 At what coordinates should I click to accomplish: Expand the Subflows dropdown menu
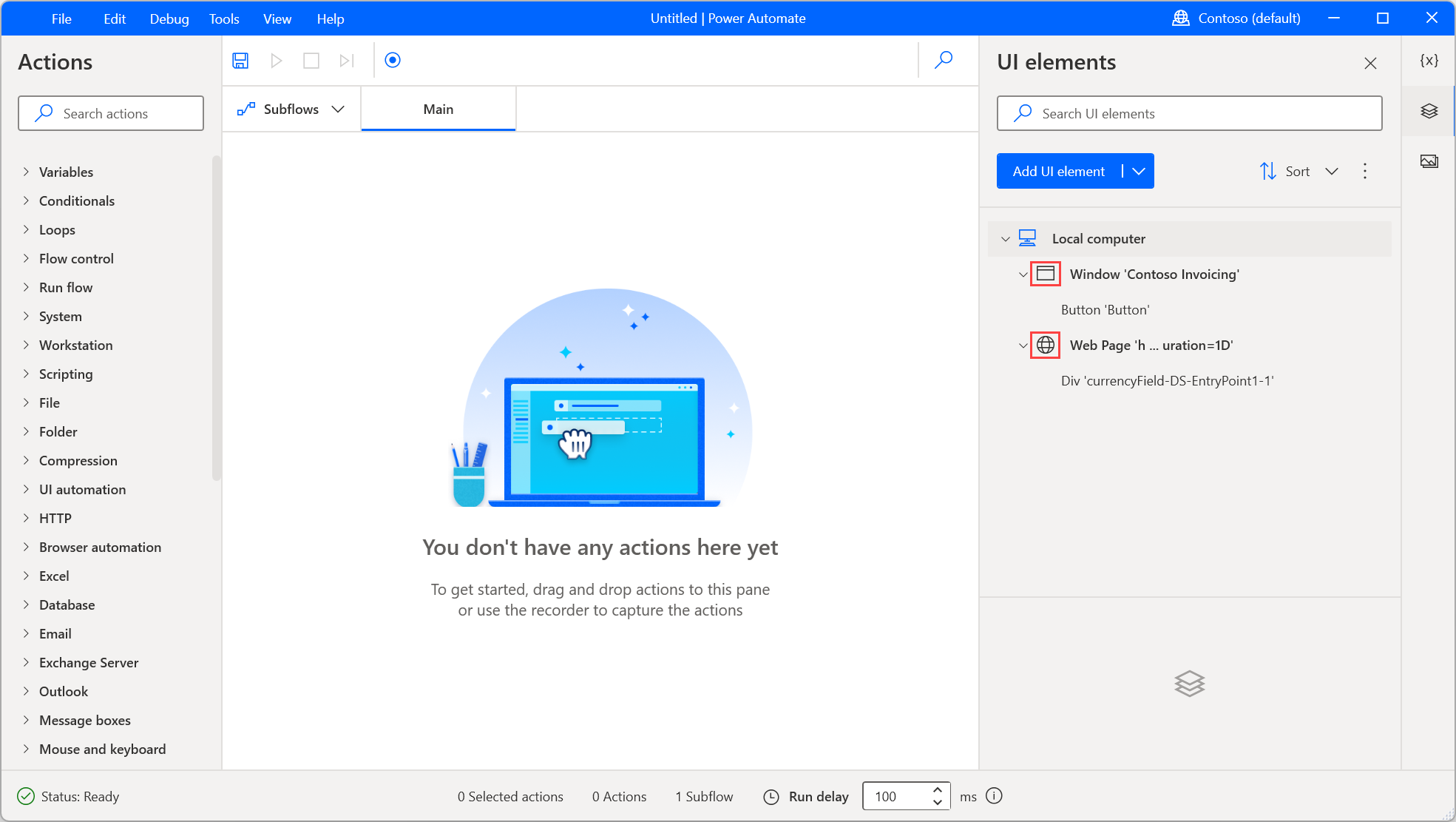coord(337,109)
